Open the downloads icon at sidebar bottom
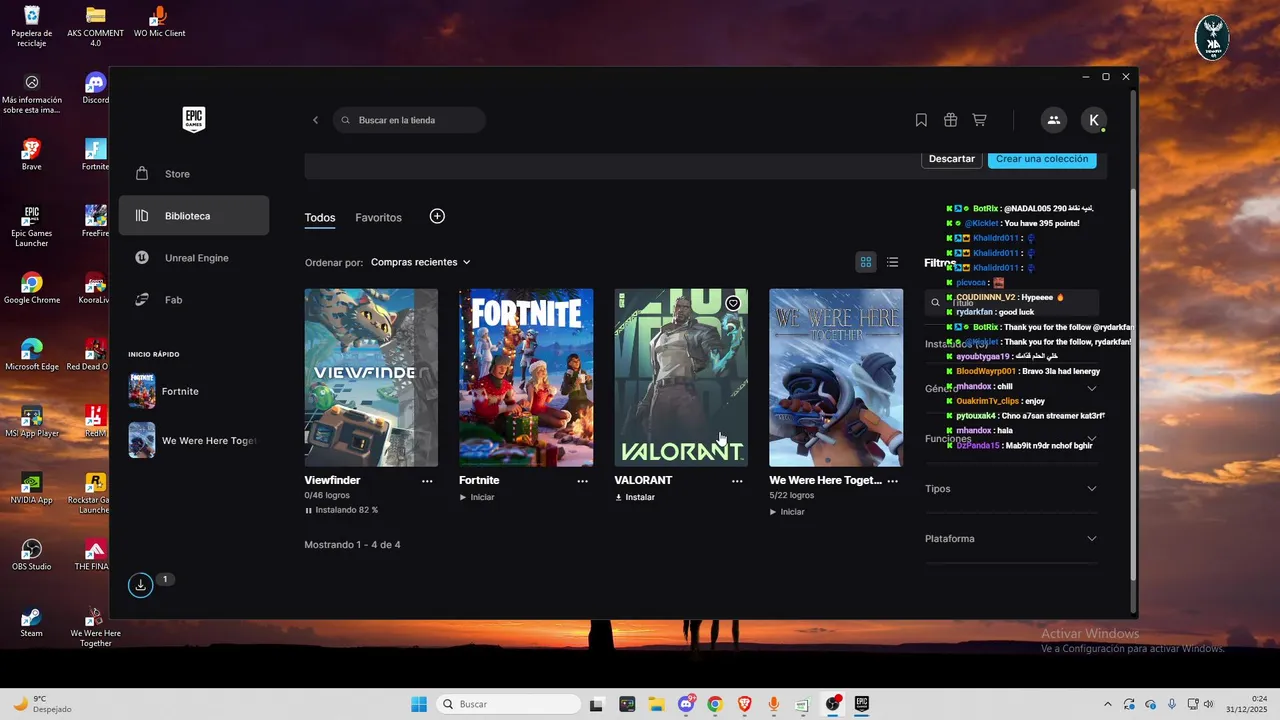 tap(140, 585)
